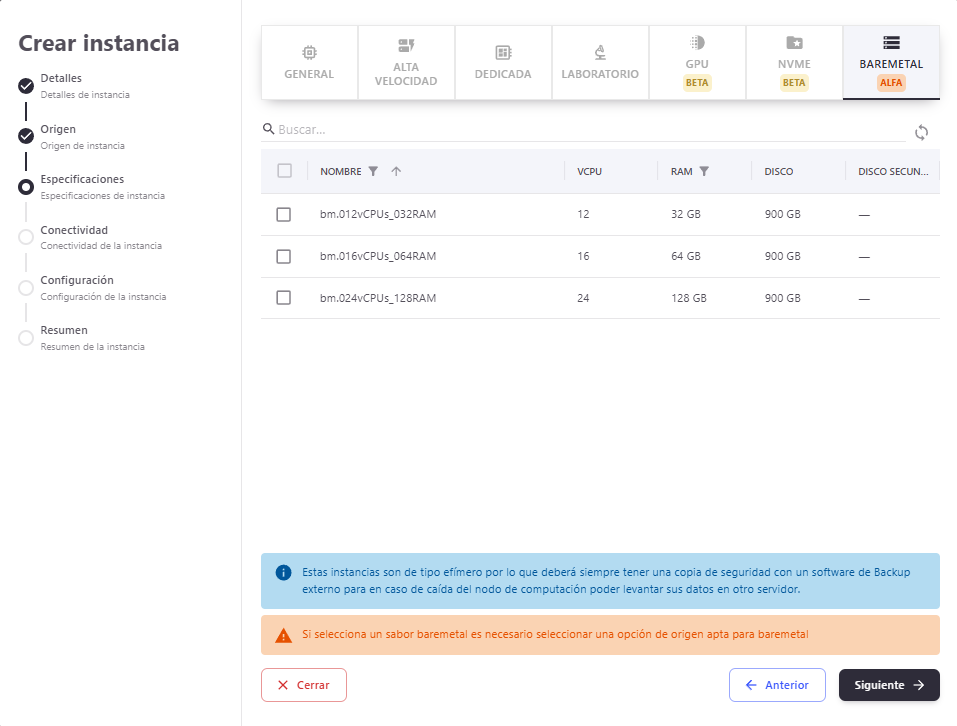Click the filter icon next to RAM
The width and height of the screenshot is (957, 726).
704,171
